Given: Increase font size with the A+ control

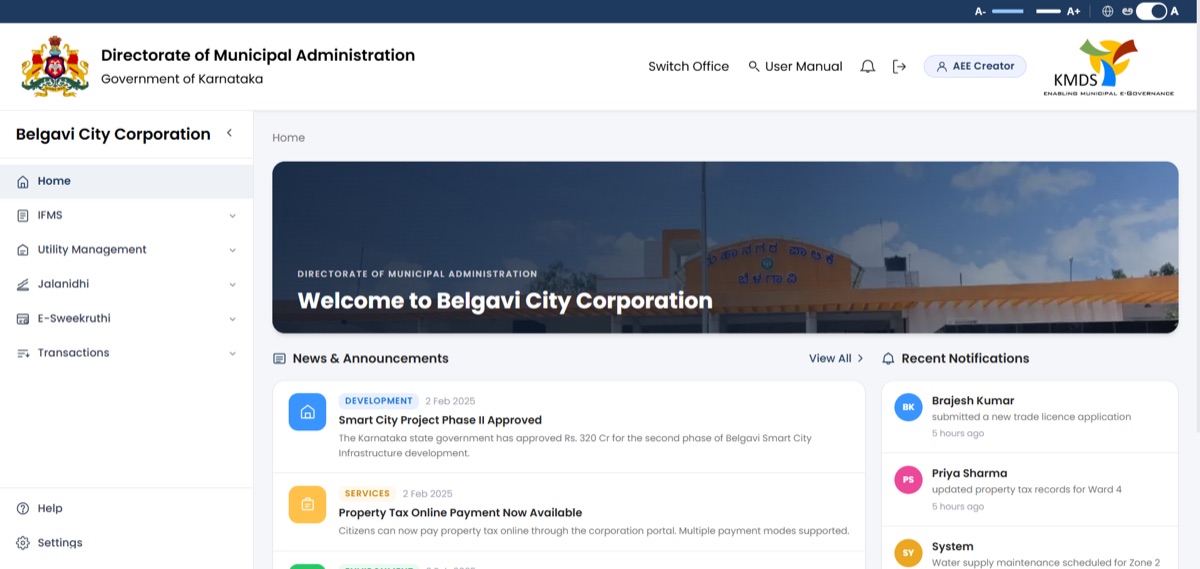Looking at the screenshot, I should tap(1073, 11).
